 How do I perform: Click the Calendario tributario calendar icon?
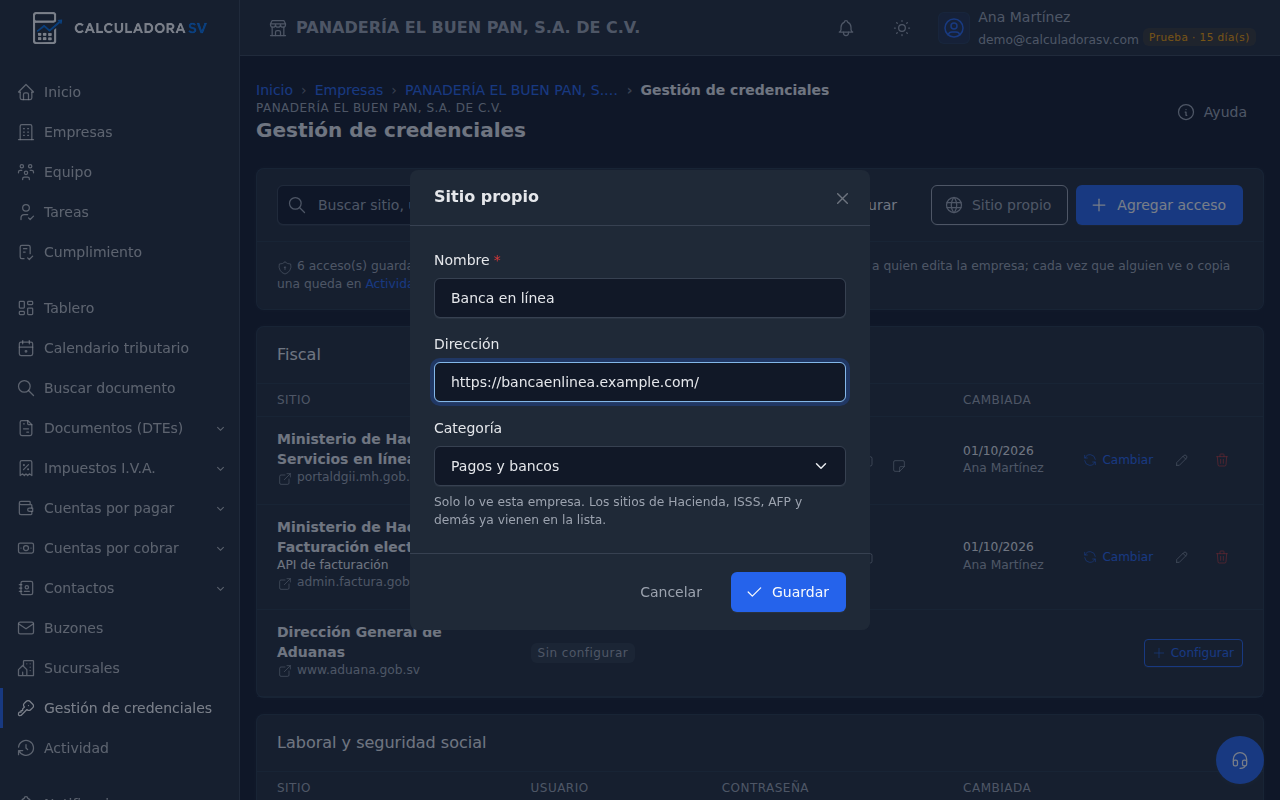point(26,348)
